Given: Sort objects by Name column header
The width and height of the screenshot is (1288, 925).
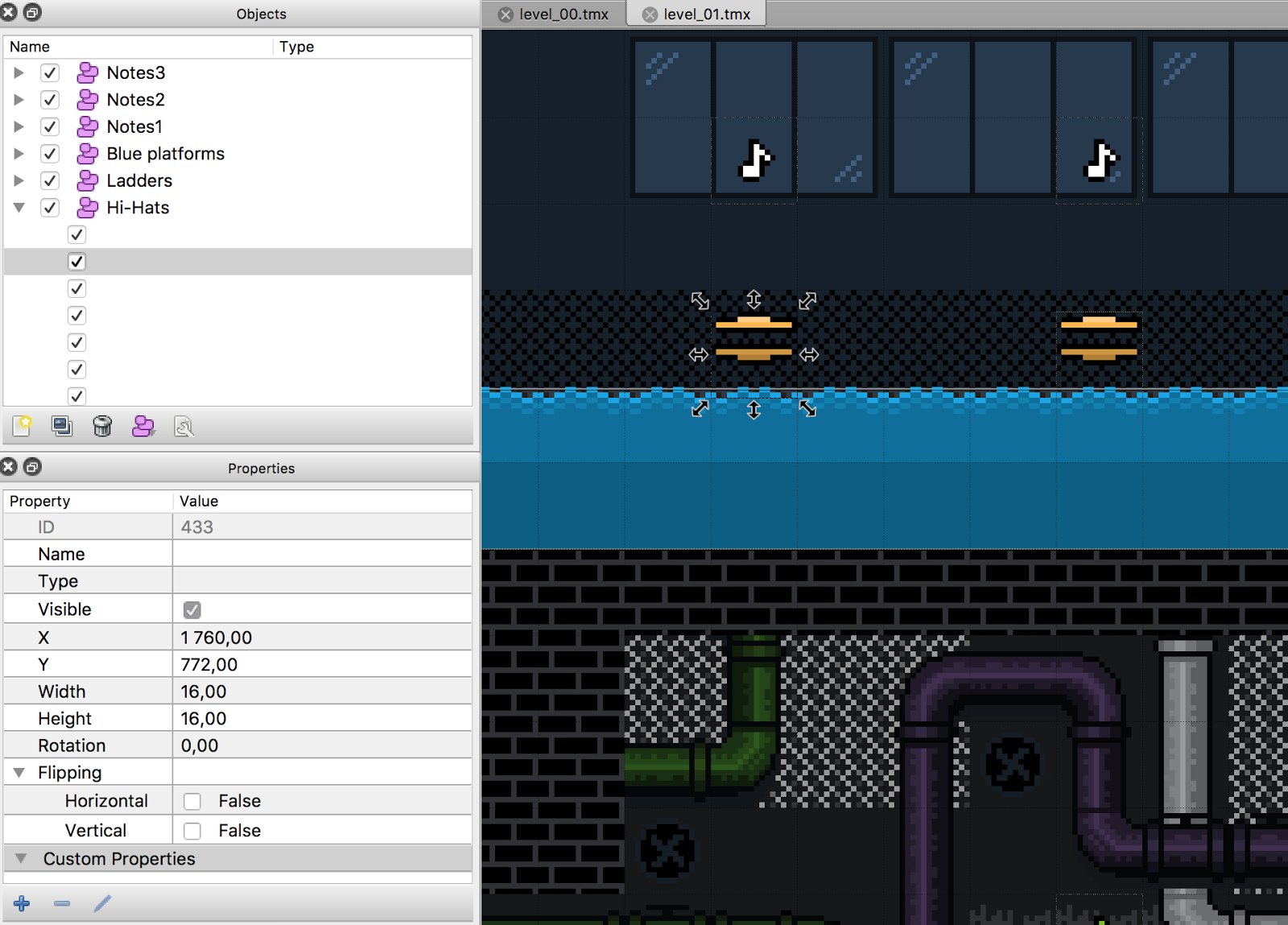Looking at the screenshot, I should click(x=138, y=47).
